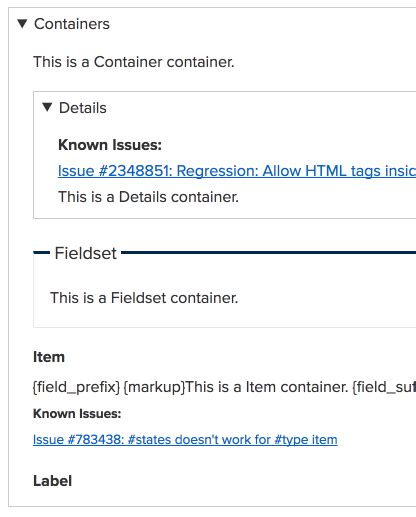Click the Containers summary title

point(72,24)
